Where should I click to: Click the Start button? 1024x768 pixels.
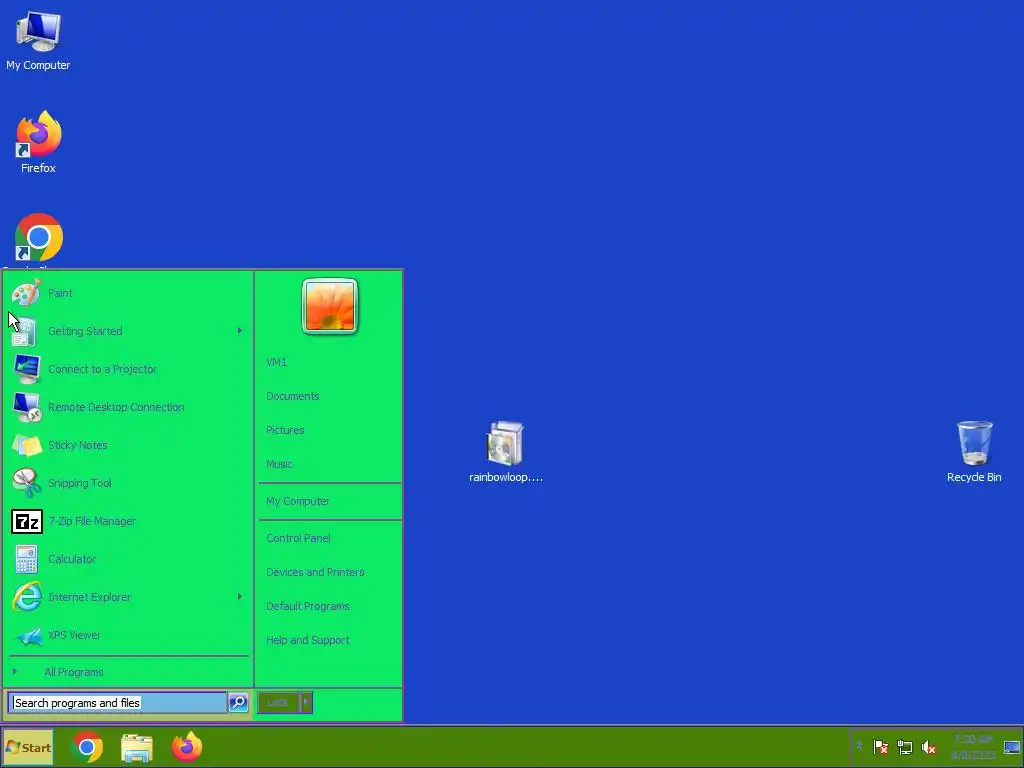tap(28, 748)
